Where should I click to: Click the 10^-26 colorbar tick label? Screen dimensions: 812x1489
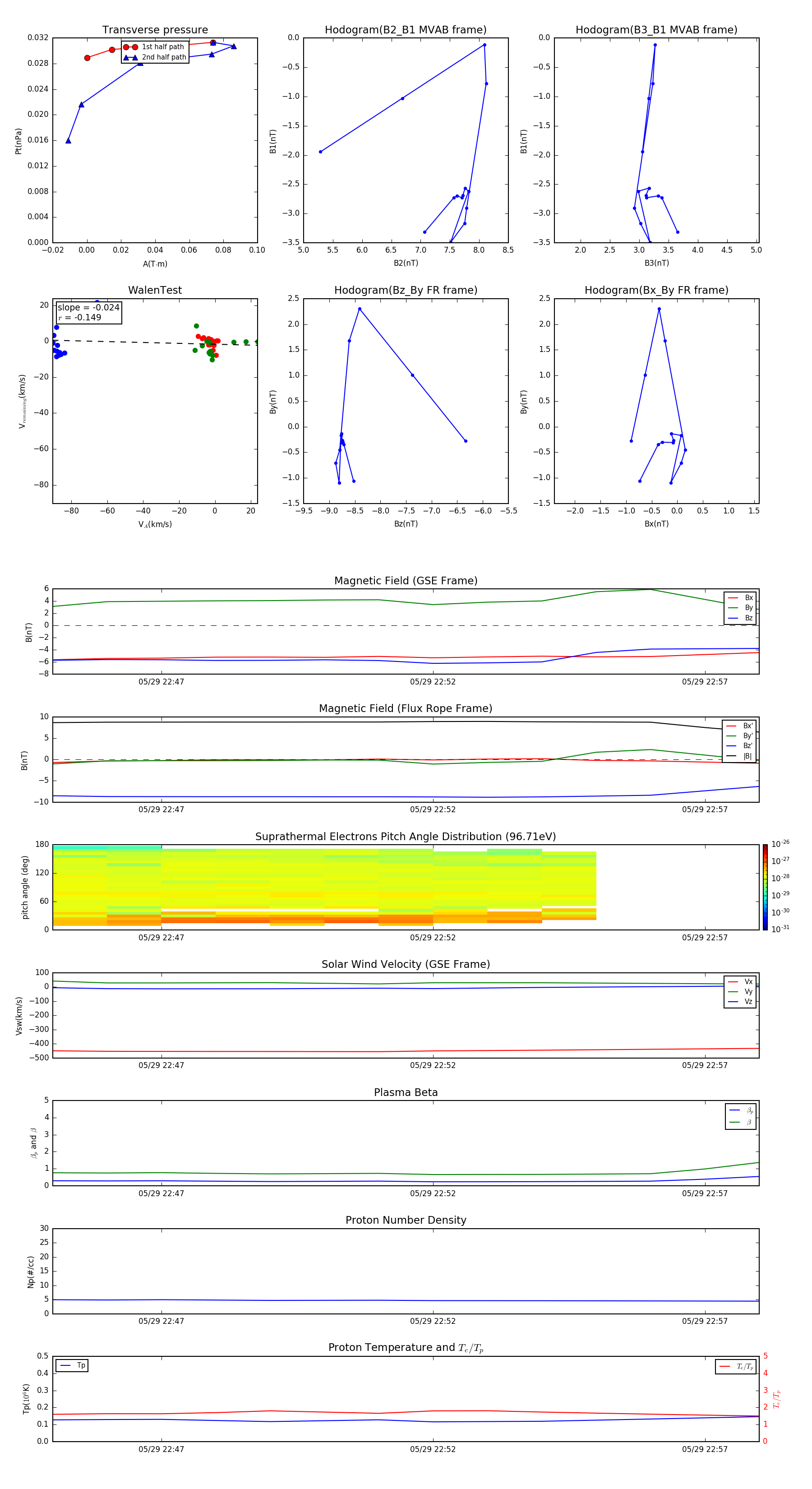pyautogui.click(x=780, y=844)
